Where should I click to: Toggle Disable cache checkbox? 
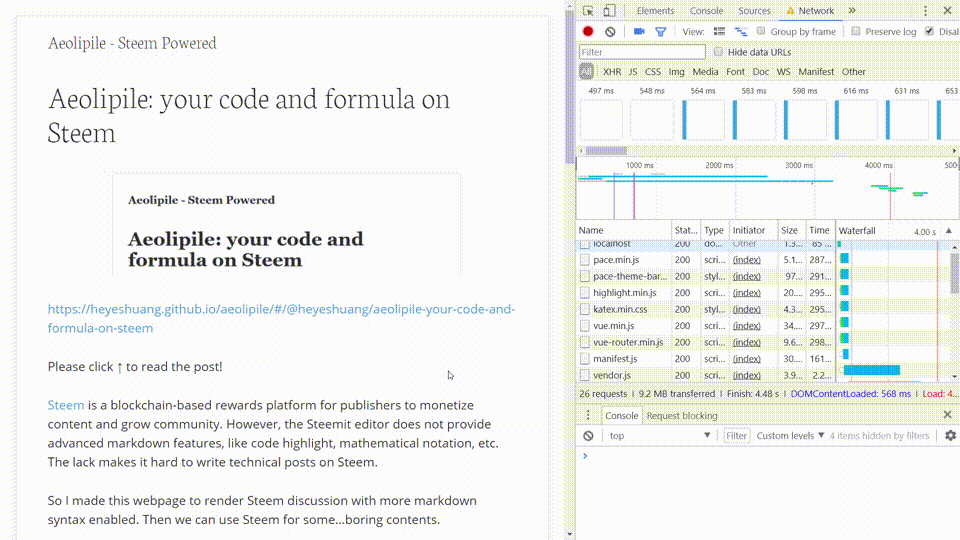(929, 31)
